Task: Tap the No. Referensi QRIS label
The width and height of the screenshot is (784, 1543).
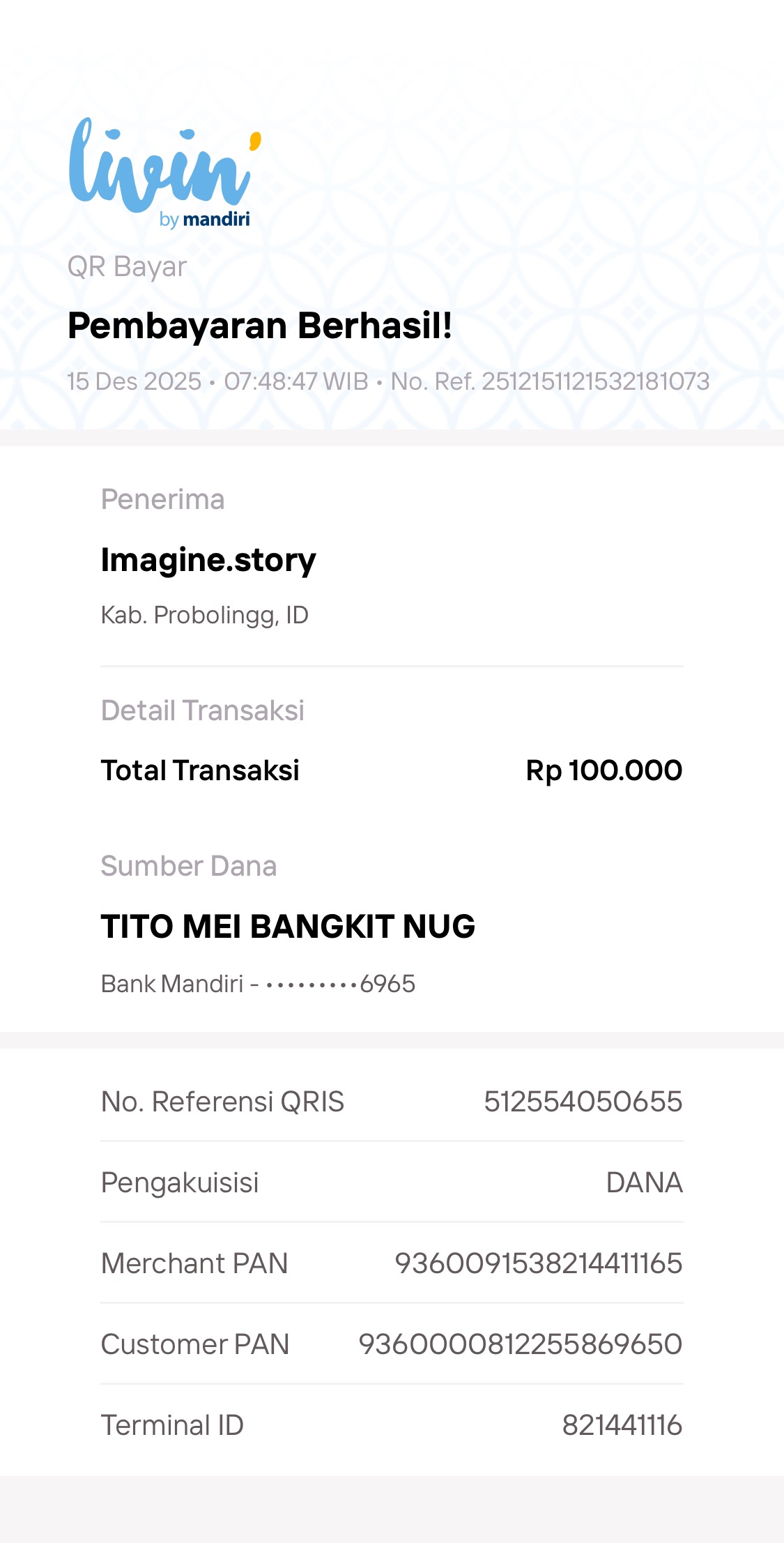Action: [x=222, y=1102]
